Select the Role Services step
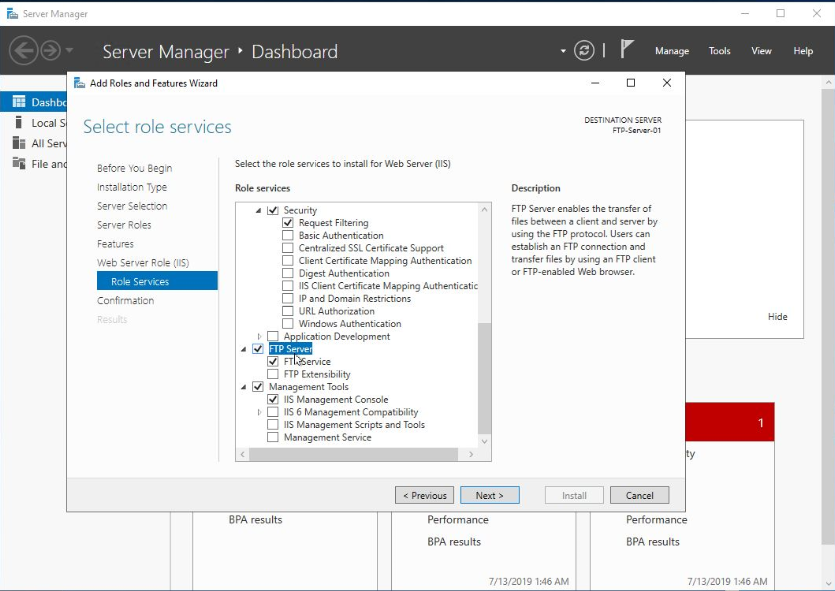Screen dimensions: 835x591 [157, 281]
